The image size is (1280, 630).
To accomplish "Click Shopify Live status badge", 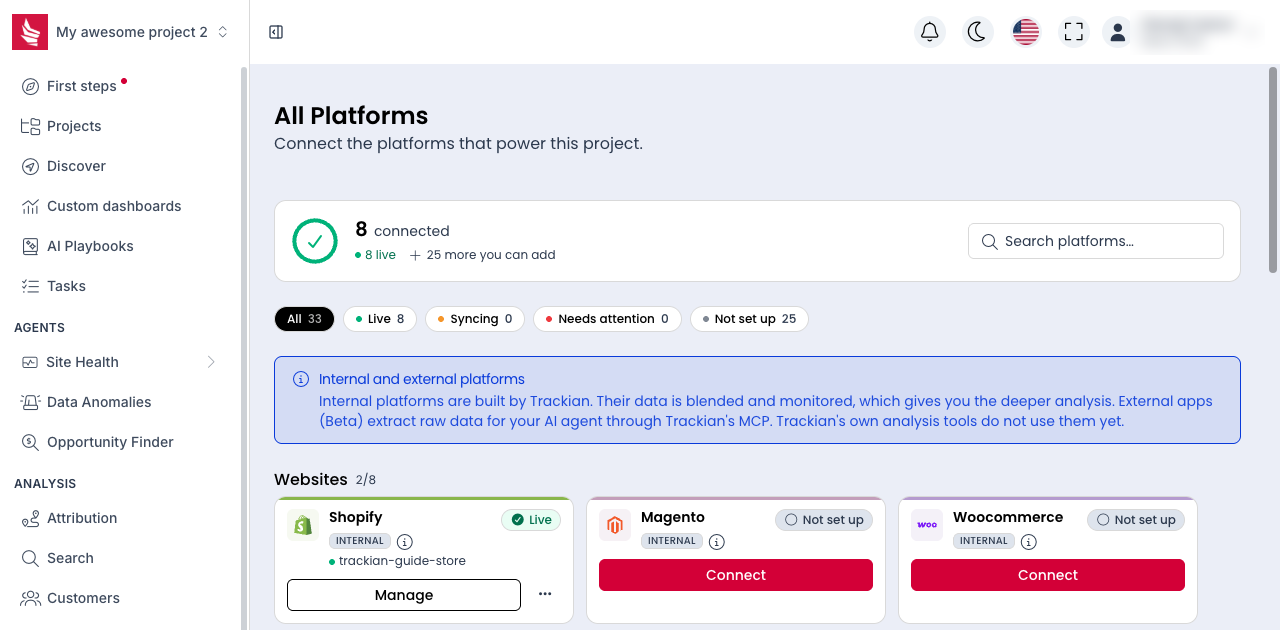I will point(531,520).
